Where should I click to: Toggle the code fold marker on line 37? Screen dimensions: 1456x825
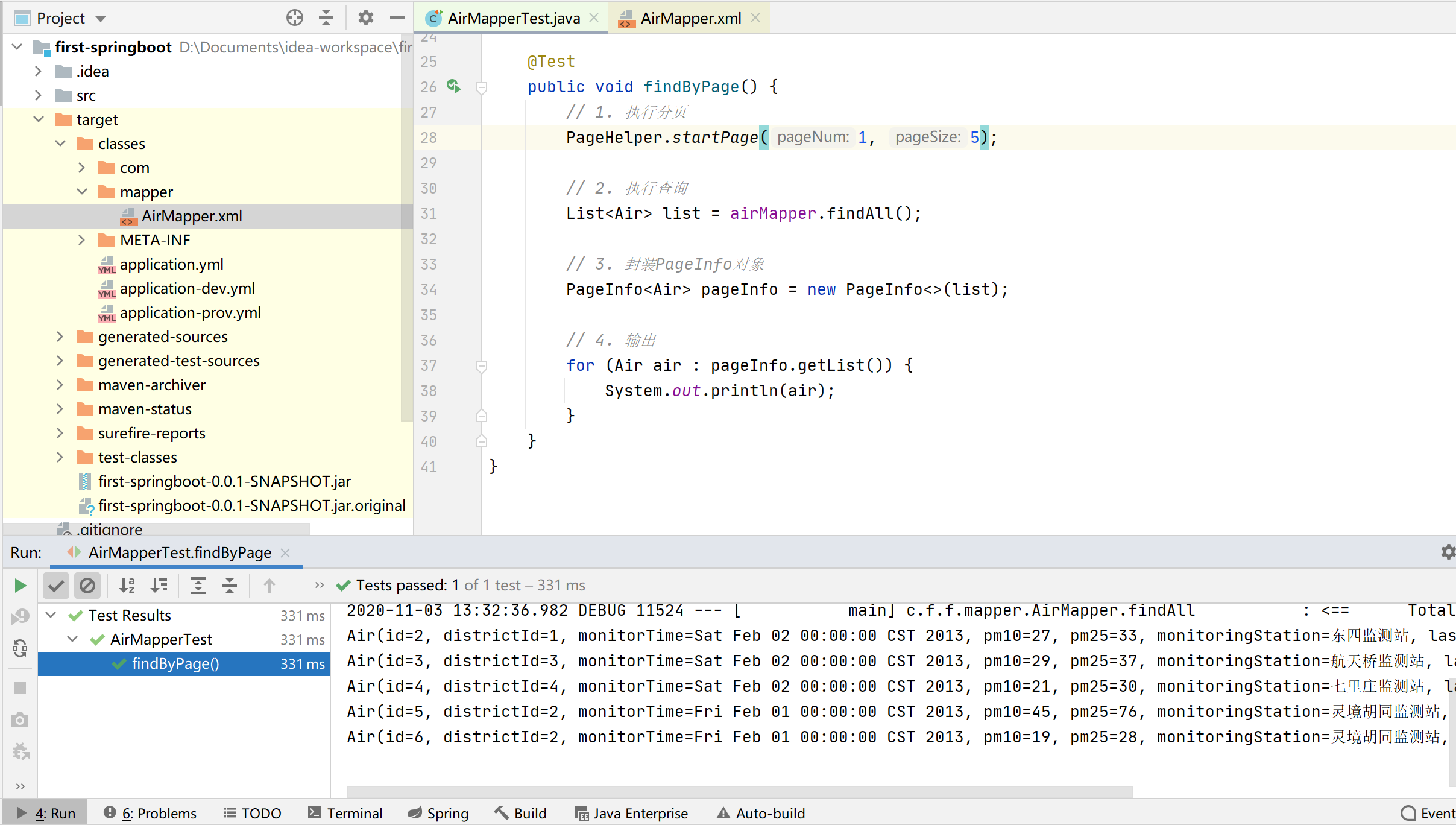482,365
